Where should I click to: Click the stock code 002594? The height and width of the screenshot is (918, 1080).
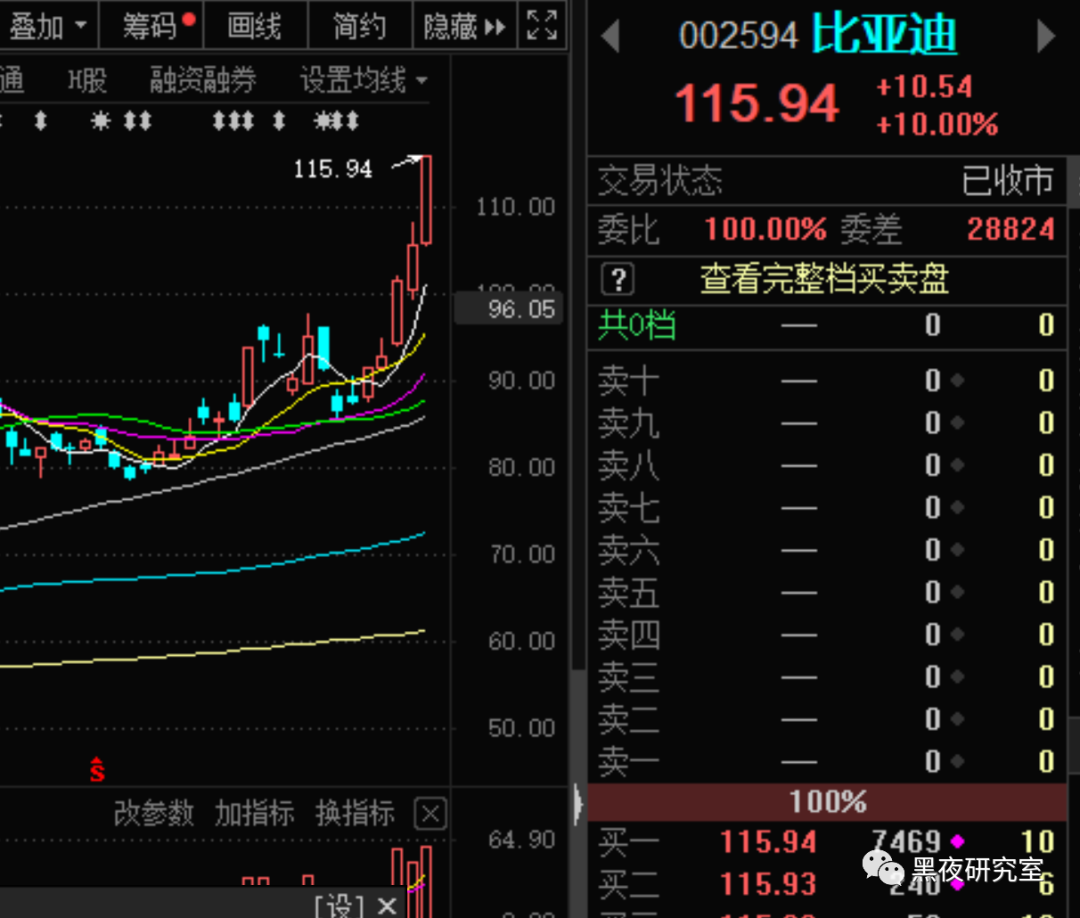(738, 35)
